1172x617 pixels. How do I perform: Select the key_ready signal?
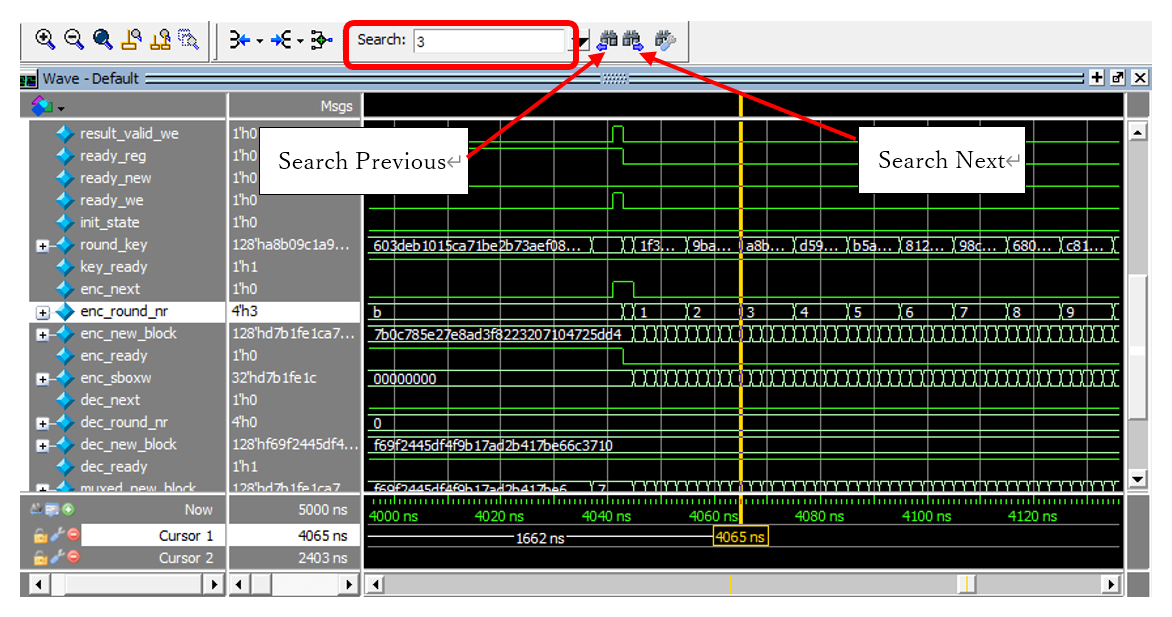tap(113, 267)
